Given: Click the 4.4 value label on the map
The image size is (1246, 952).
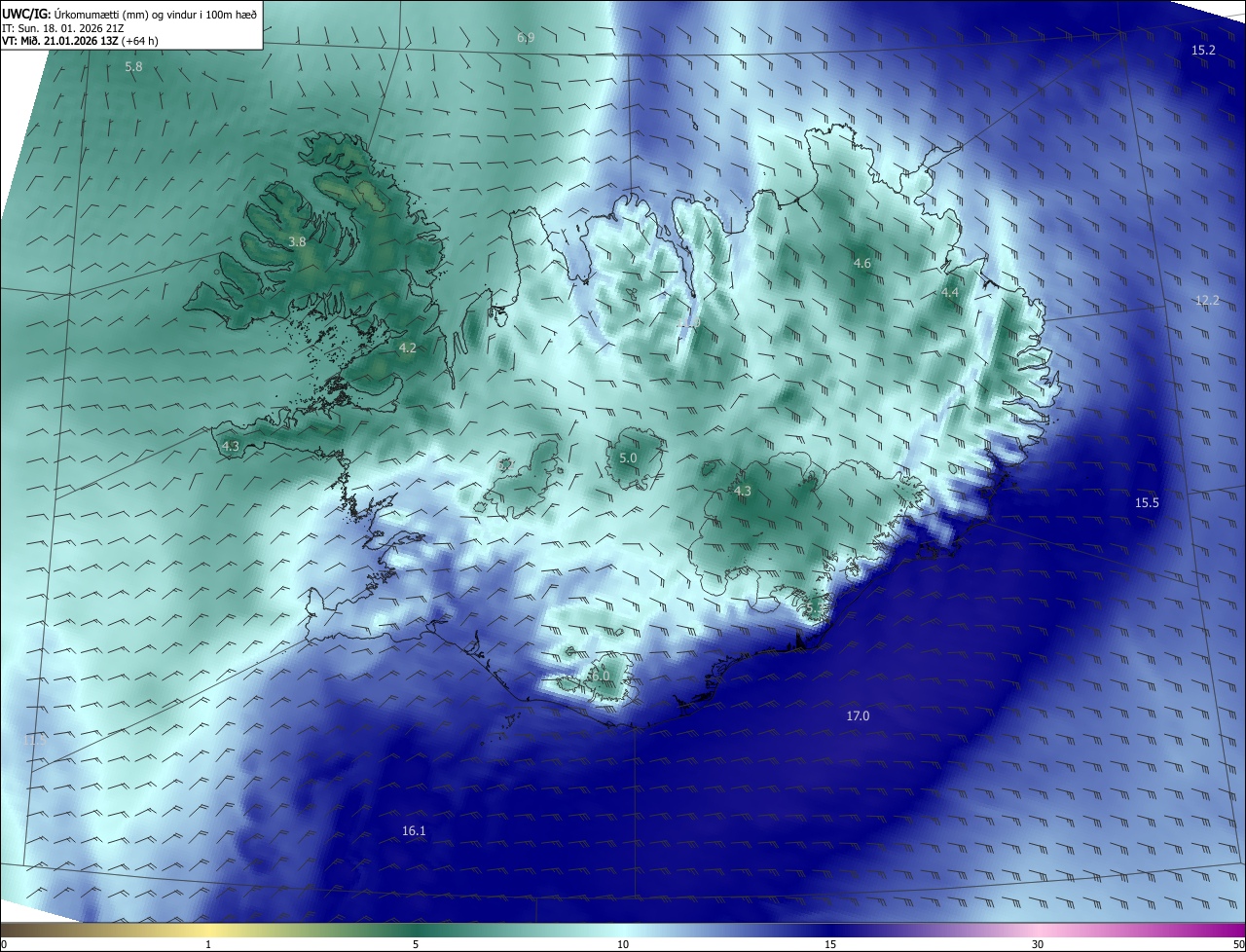Looking at the screenshot, I should (950, 293).
